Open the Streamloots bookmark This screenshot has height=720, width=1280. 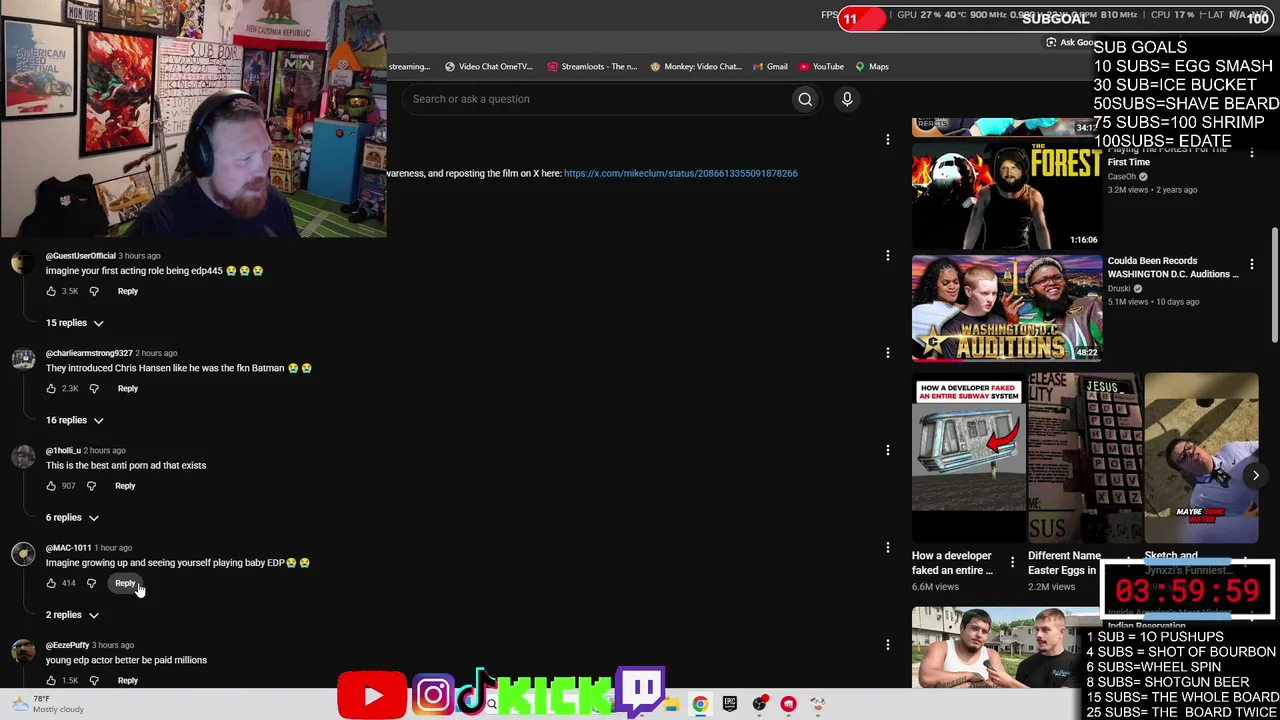tap(592, 67)
